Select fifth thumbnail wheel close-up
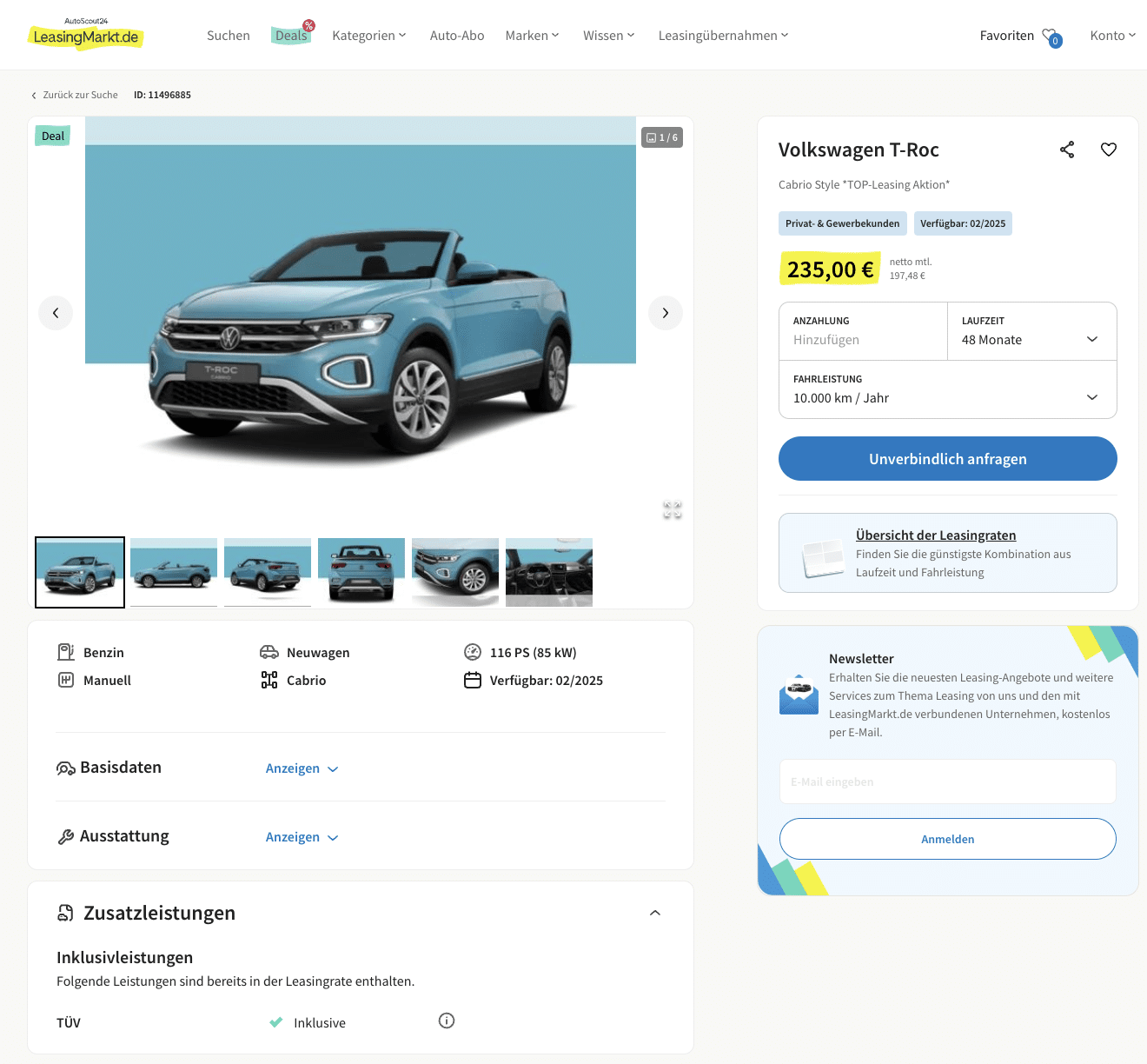1147x1064 pixels. [455, 572]
